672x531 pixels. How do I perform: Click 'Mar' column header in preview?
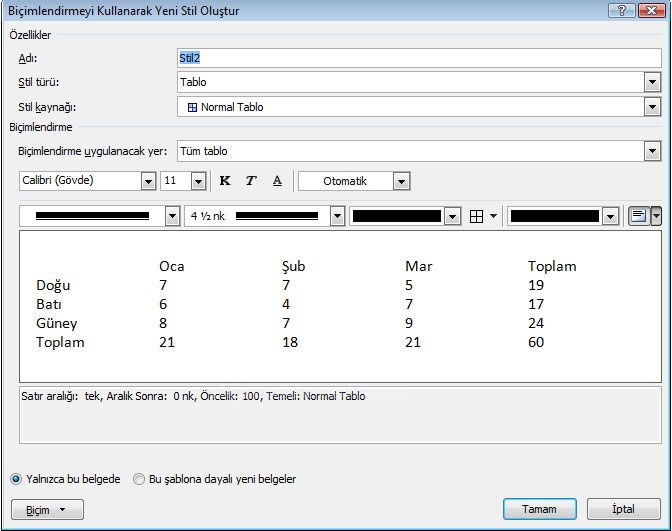point(419,266)
